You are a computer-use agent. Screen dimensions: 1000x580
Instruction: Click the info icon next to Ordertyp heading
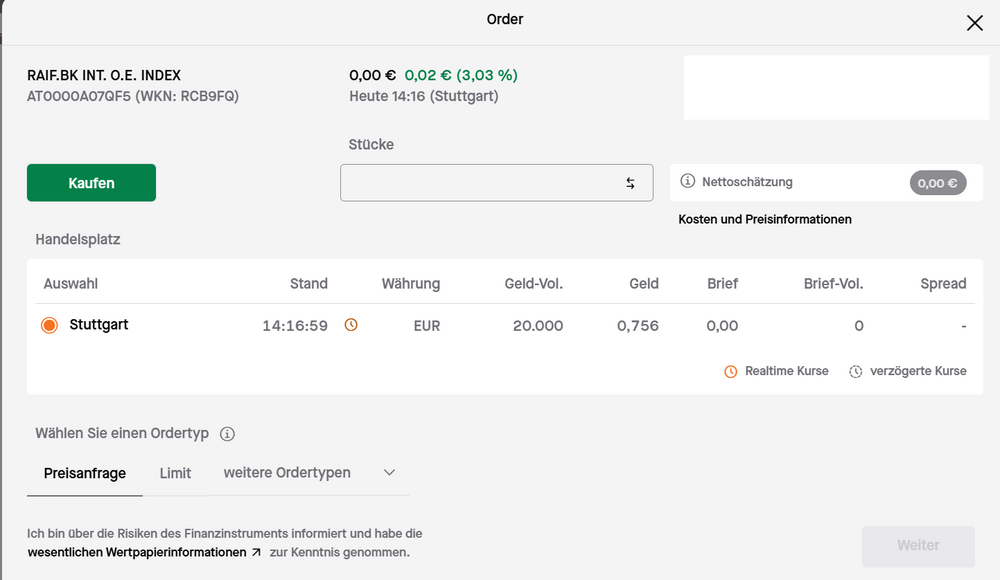click(x=227, y=434)
